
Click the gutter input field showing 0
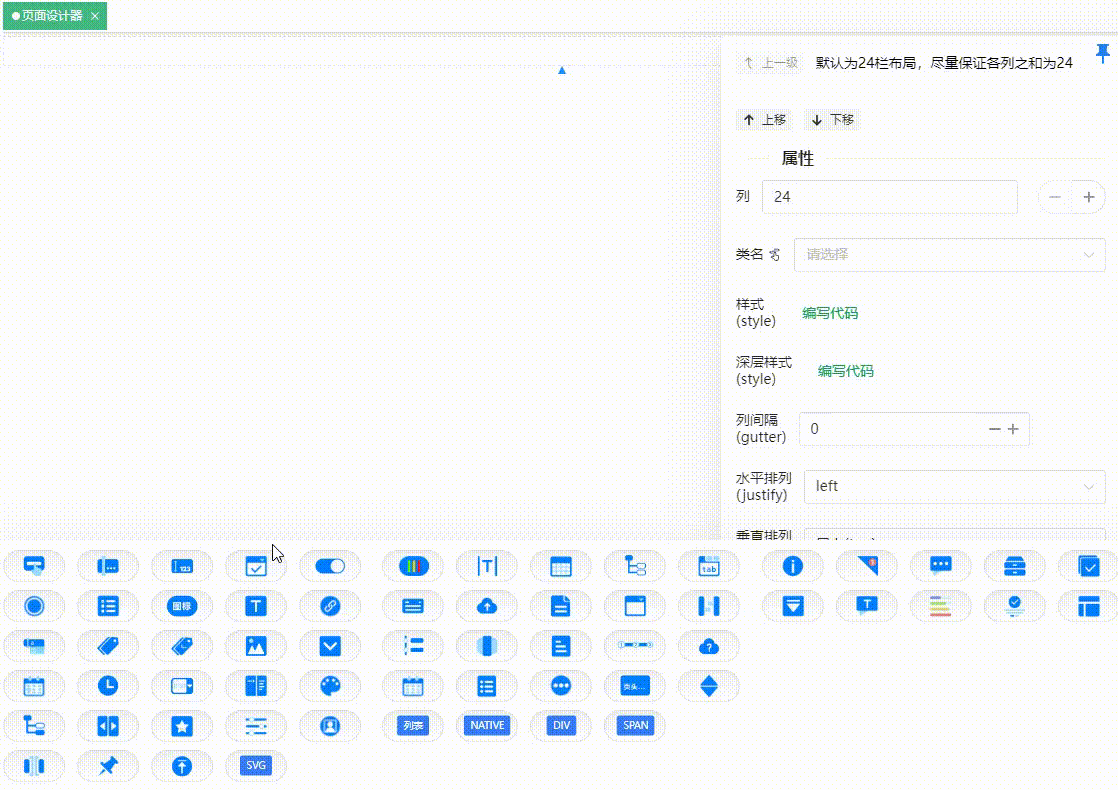tap(890, 428)
